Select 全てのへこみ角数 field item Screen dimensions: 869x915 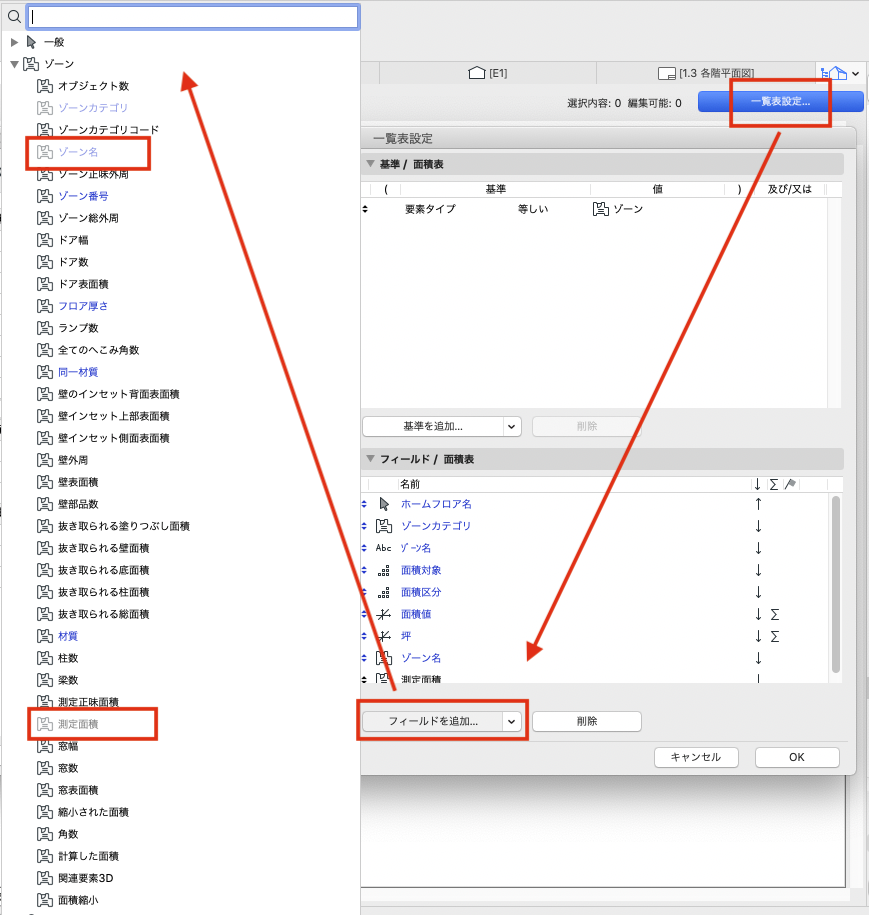tap(99, 350)
